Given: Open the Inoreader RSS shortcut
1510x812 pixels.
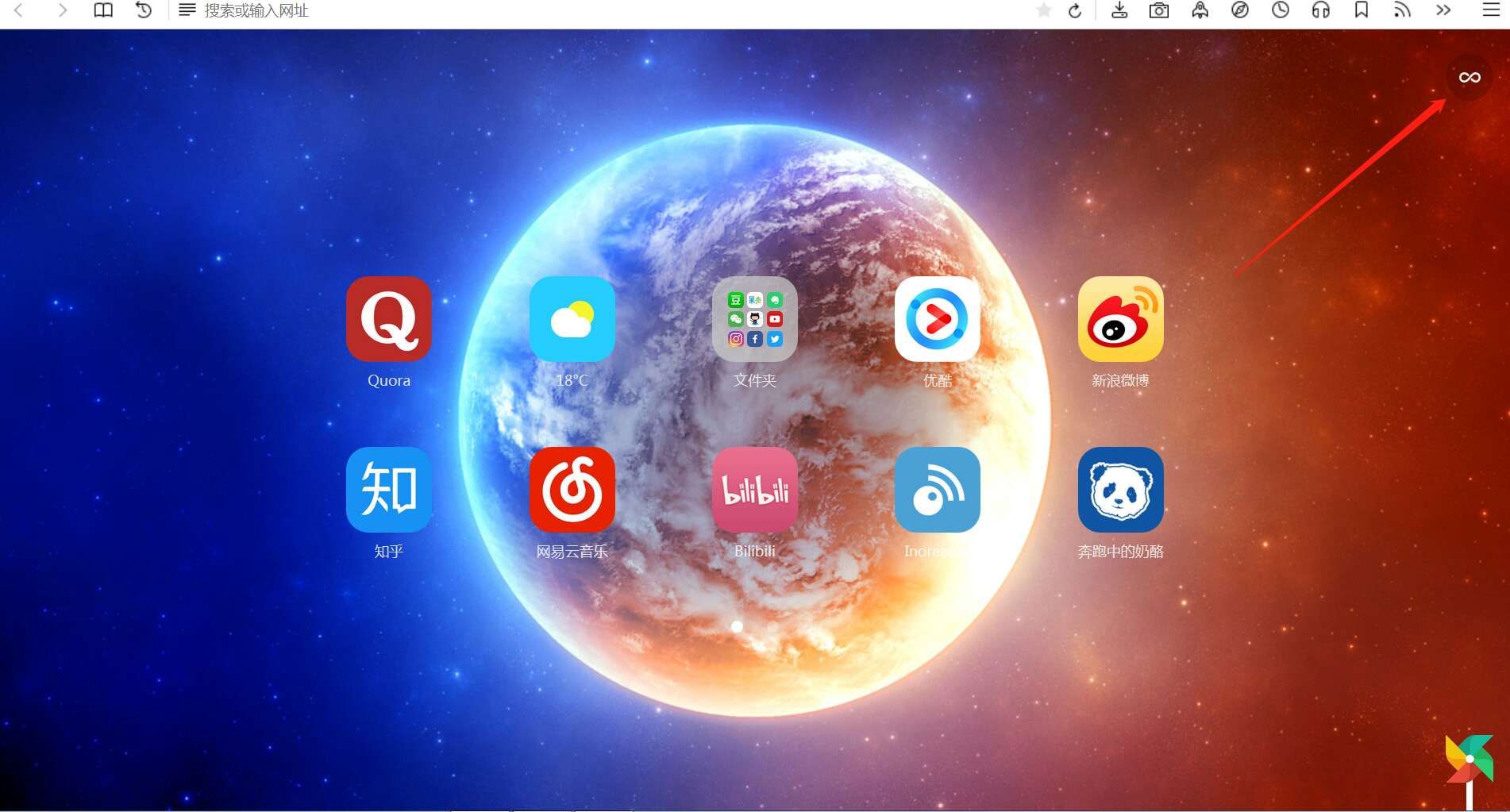Looking at the screenshot, I should coord(937,490).
